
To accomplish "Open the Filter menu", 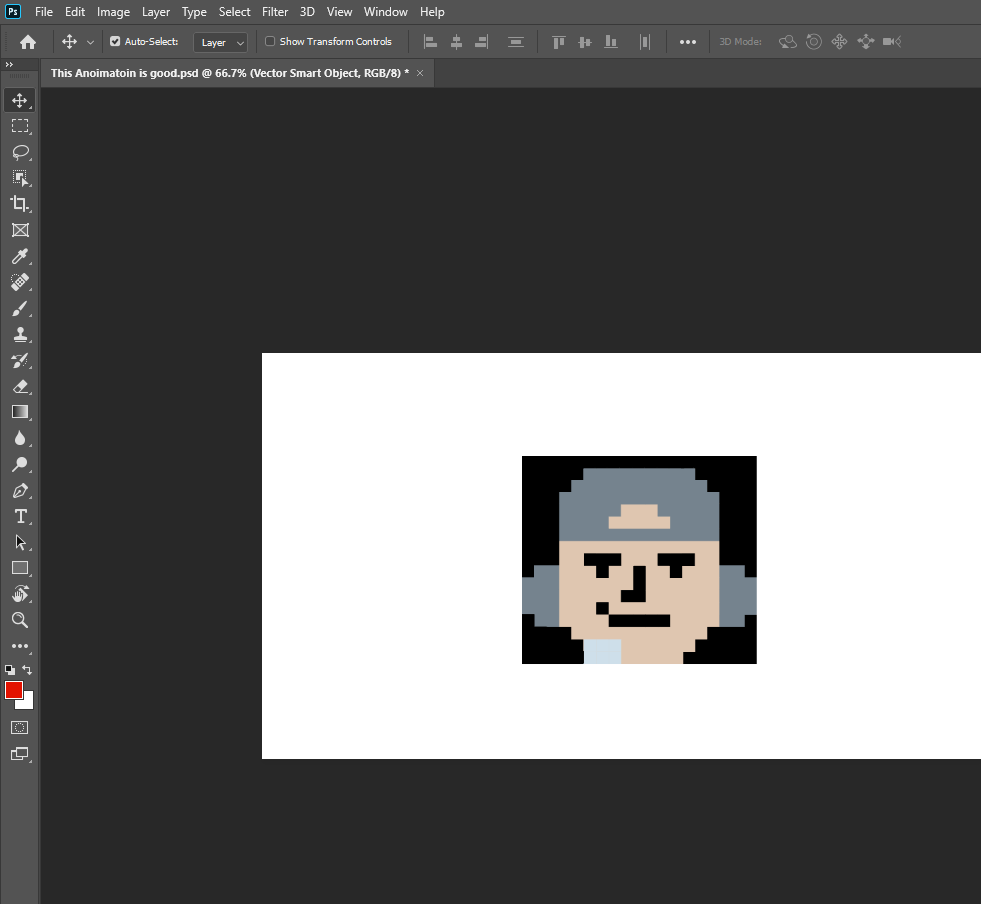I will (x=274, y=12).
